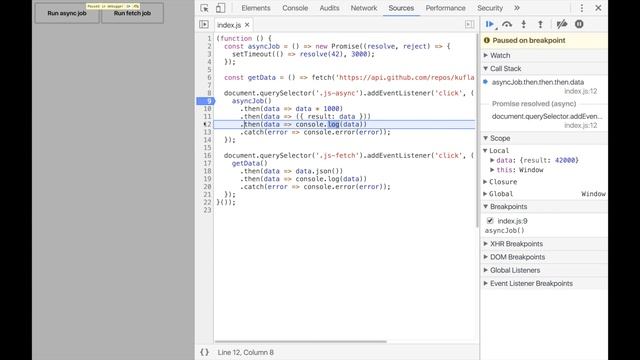
Task: Toggle the device toolbar icon
Action: pyautogui.click(x=220, y=8)
